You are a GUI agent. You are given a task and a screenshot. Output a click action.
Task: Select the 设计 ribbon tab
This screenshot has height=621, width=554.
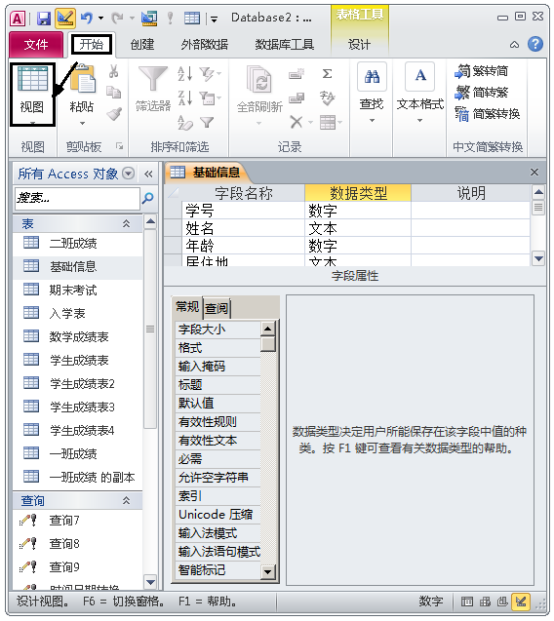359,44
